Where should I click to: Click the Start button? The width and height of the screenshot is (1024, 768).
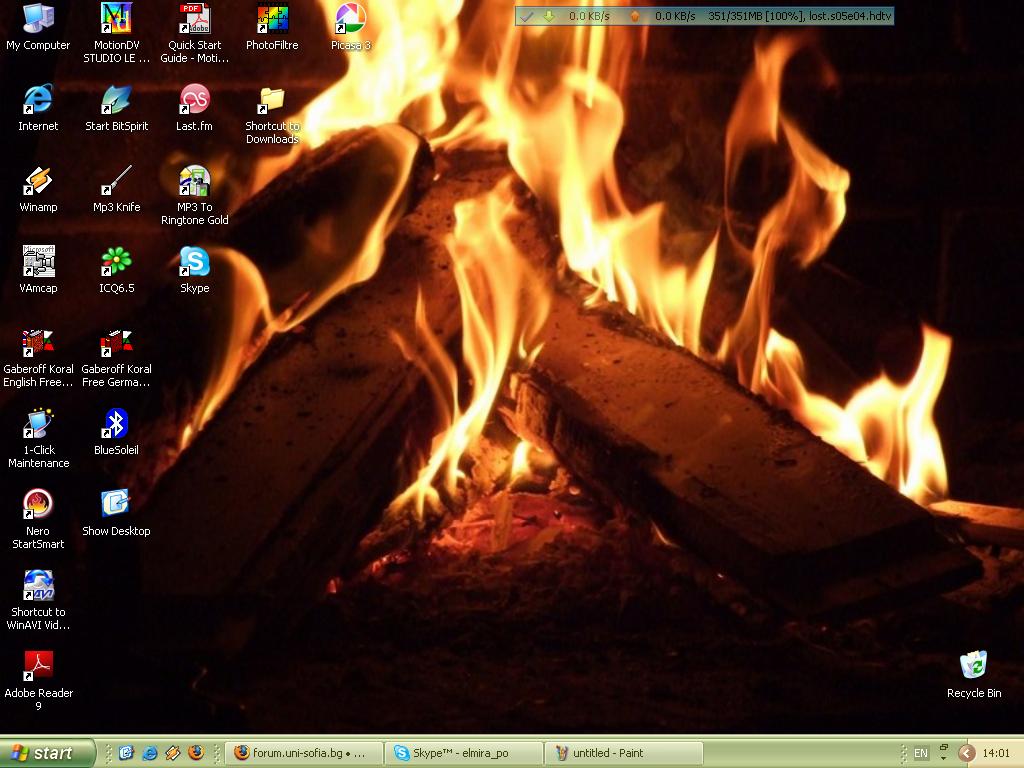pos(48,753)
